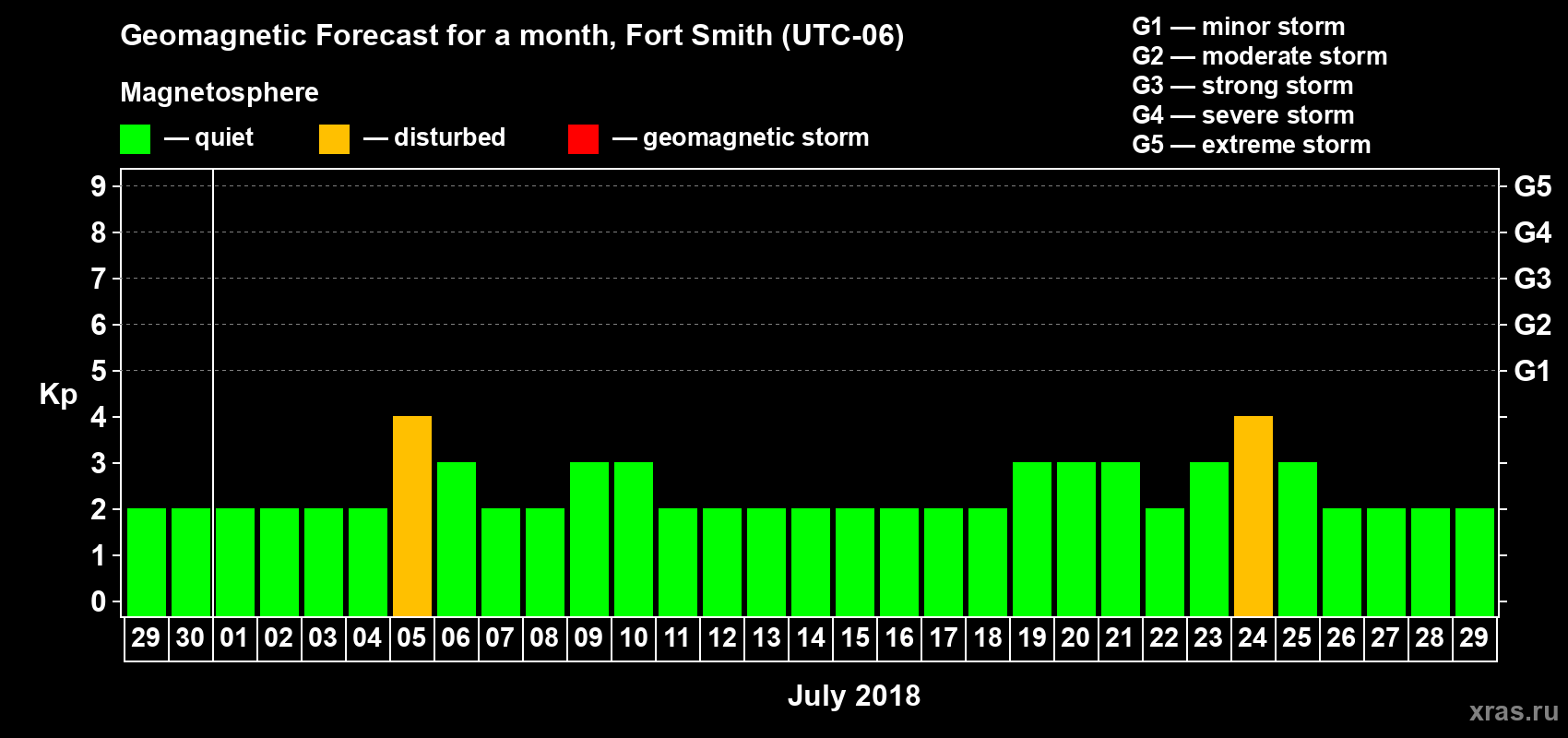Click the date label 29 before 30
Screen dimensions: 1568x738
(146, 637)
